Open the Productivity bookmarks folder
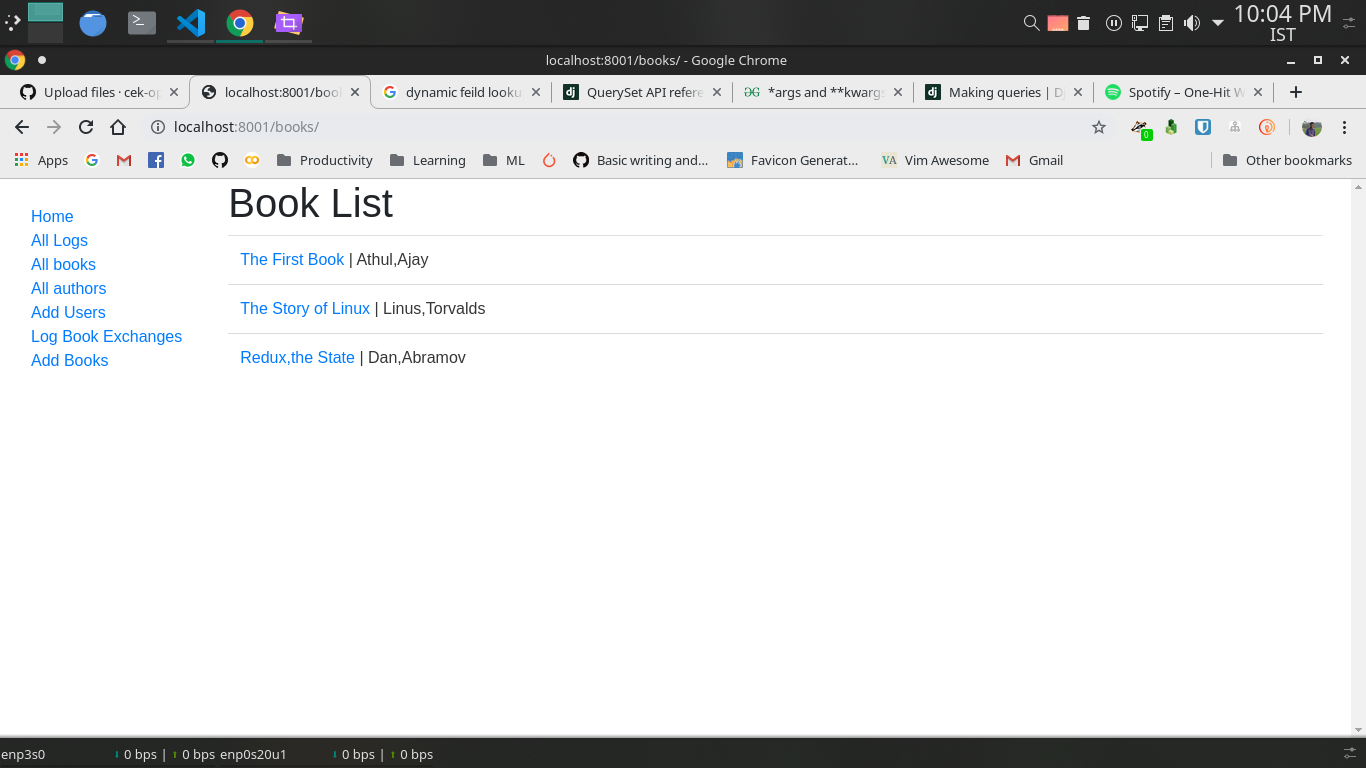Viewport: 1366px width, 768px height. [324, 160]
